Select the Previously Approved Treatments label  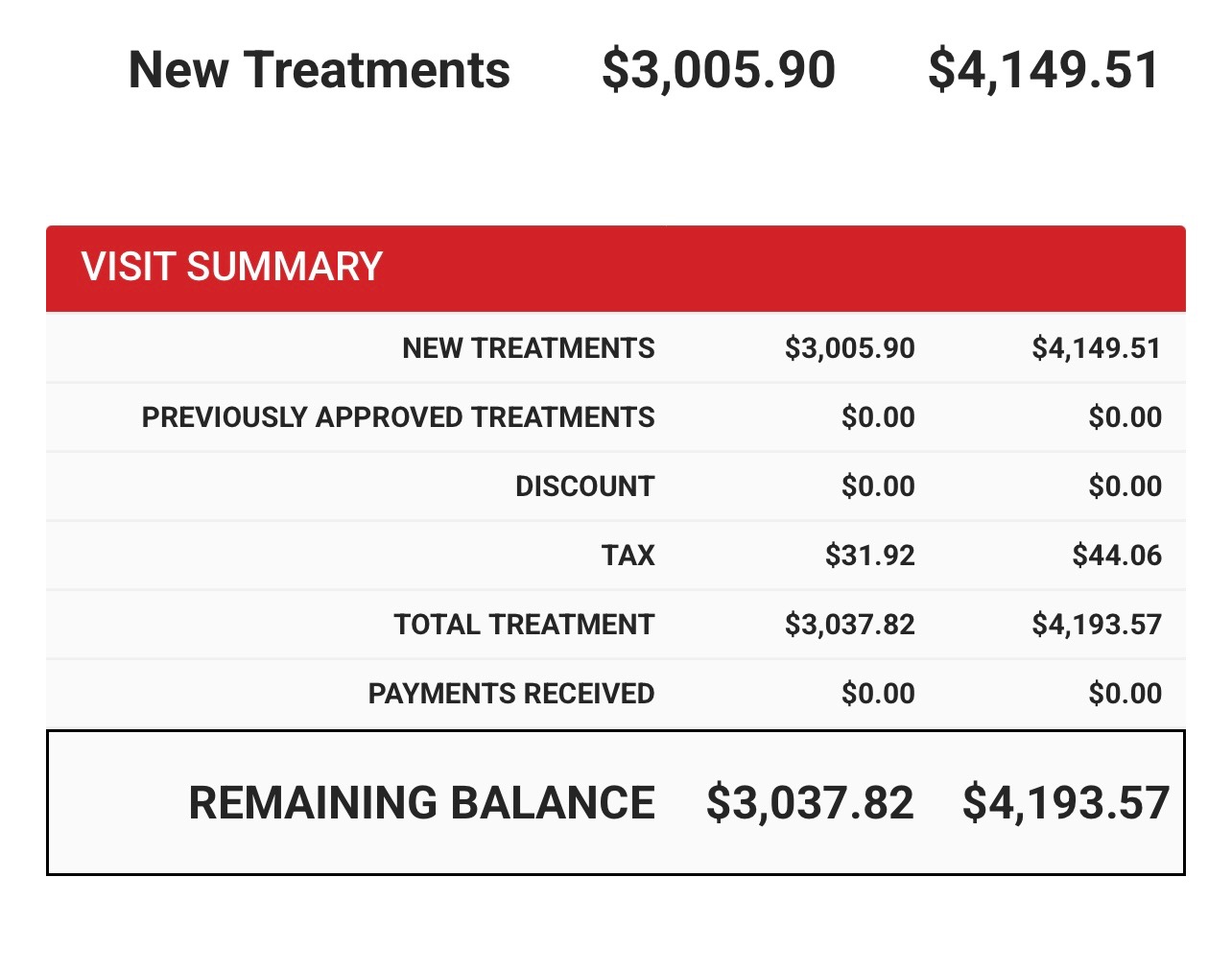[x=397, y=417]
